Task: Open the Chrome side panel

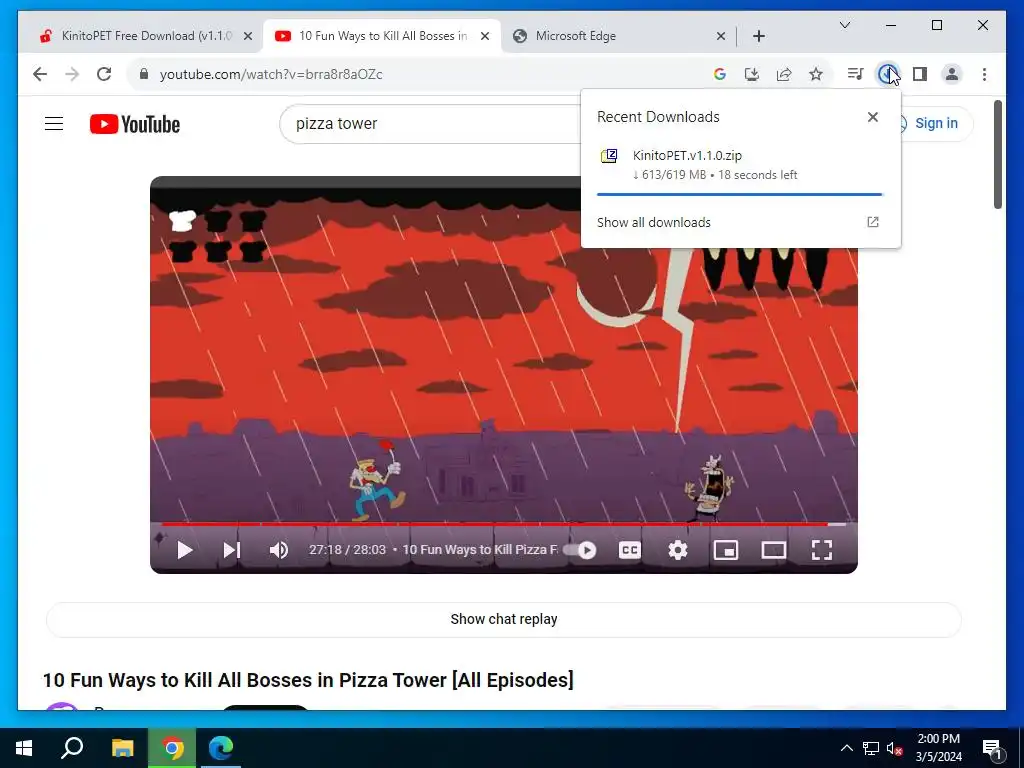Action: pyautogui.click(x=920, y=74)
